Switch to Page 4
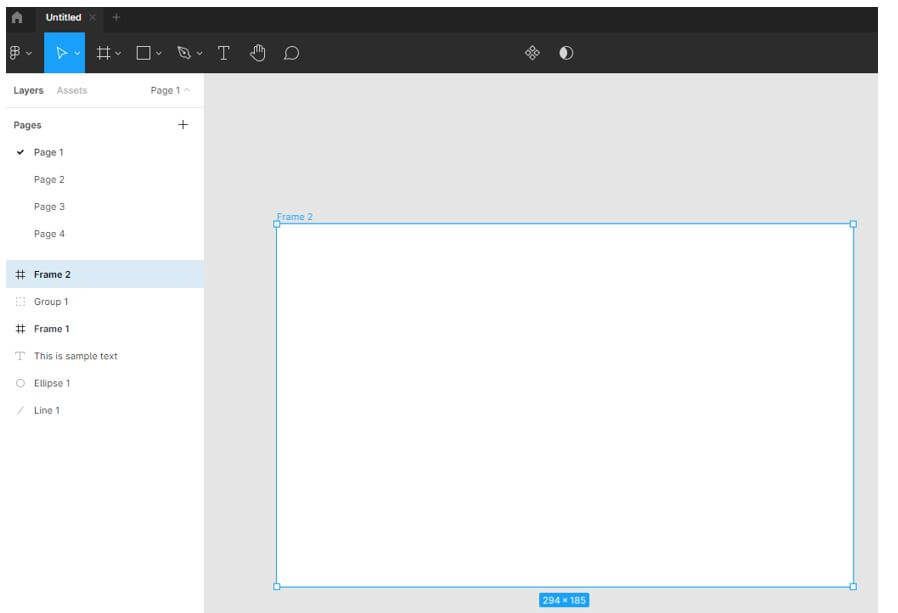The height and width of the screenshot is (613, 898). click(x=105, y=234)
